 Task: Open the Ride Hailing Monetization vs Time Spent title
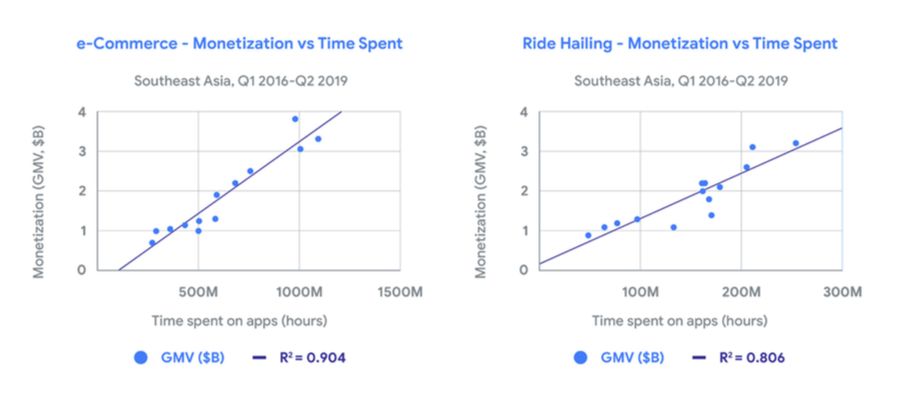coord(680,44)
